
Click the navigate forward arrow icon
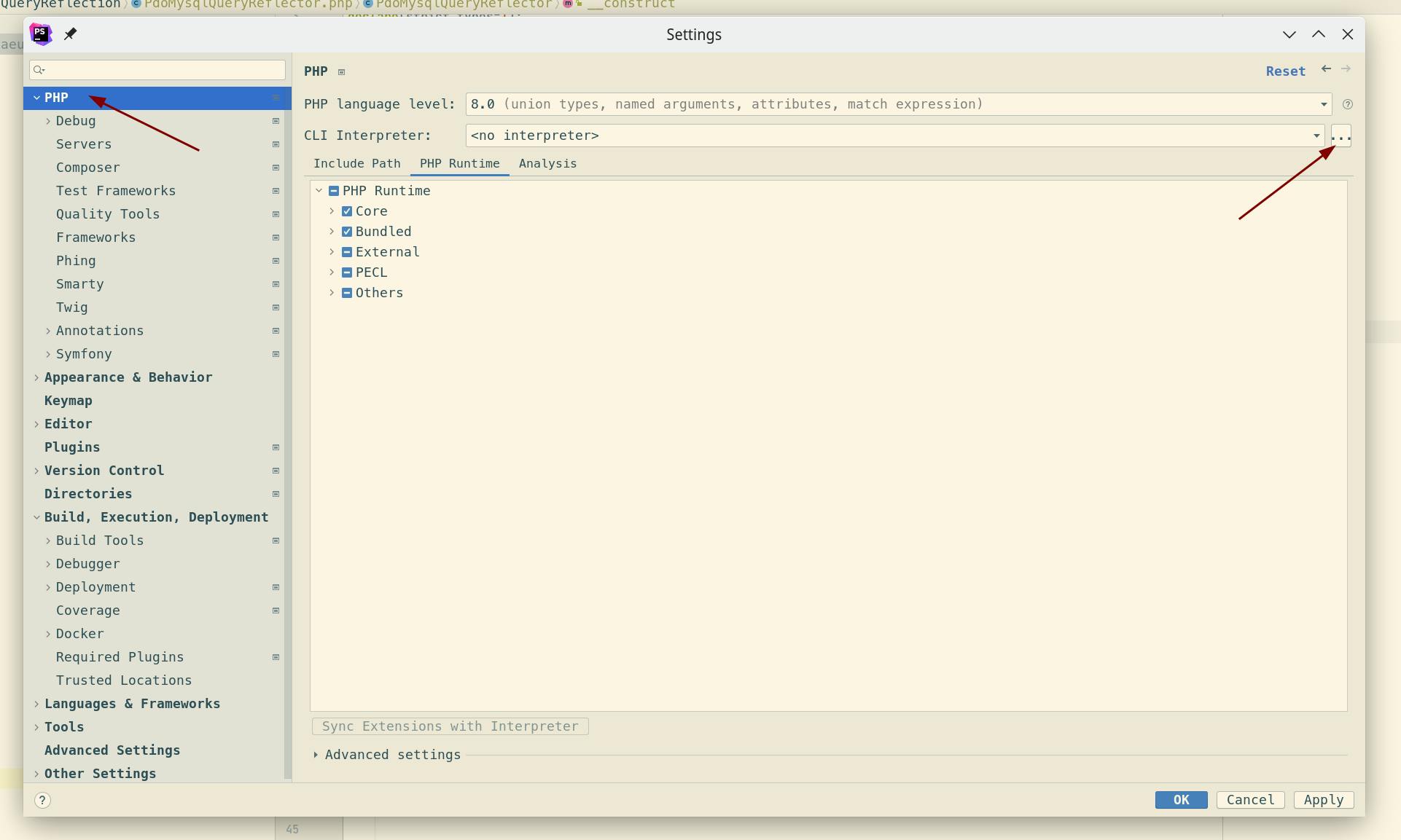point(1348,70)
